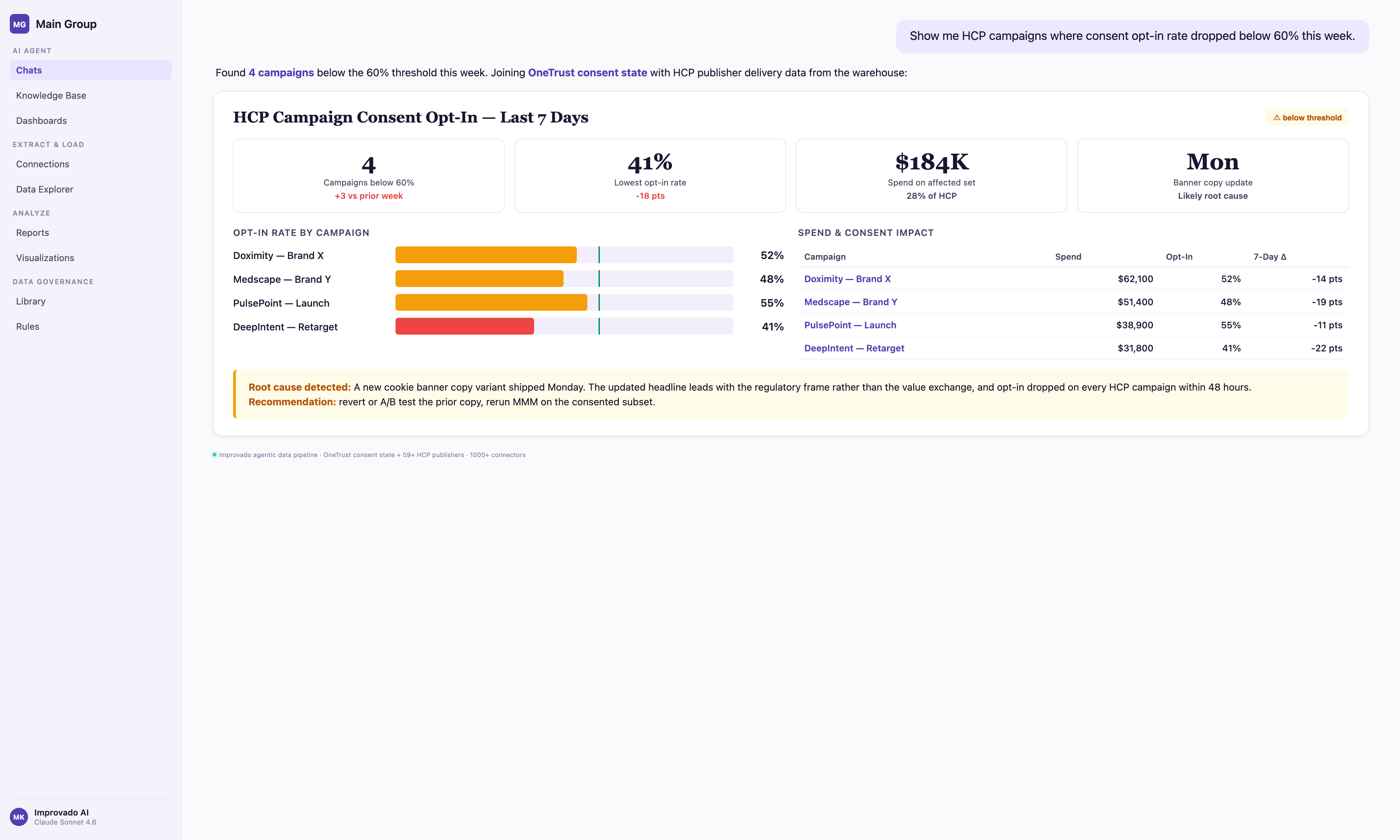Open Data Explorer in the sidebar

[x=44, y=189]
